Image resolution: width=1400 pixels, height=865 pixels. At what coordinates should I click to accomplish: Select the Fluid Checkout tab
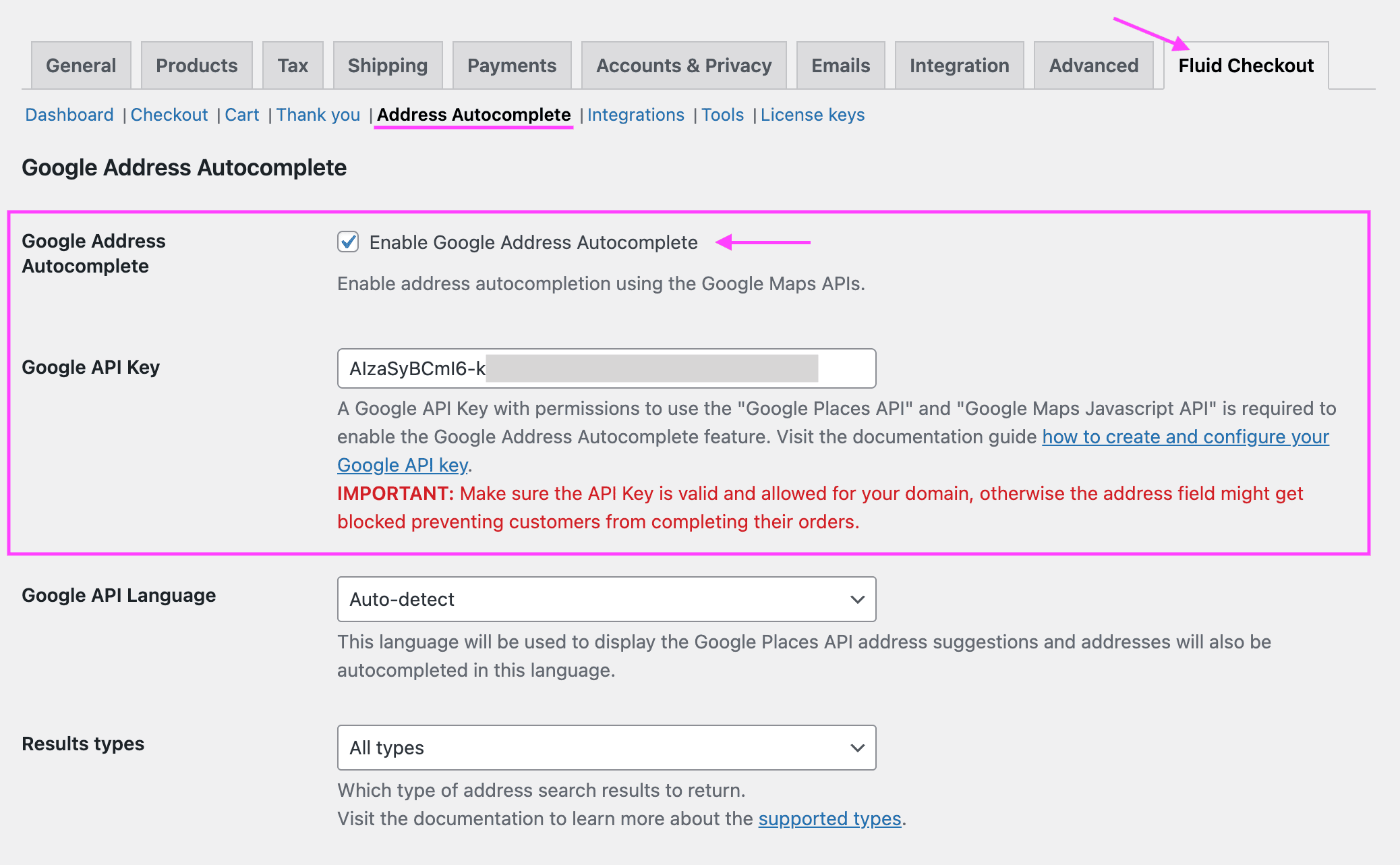pyautogui.click(x=1246, y=65)
